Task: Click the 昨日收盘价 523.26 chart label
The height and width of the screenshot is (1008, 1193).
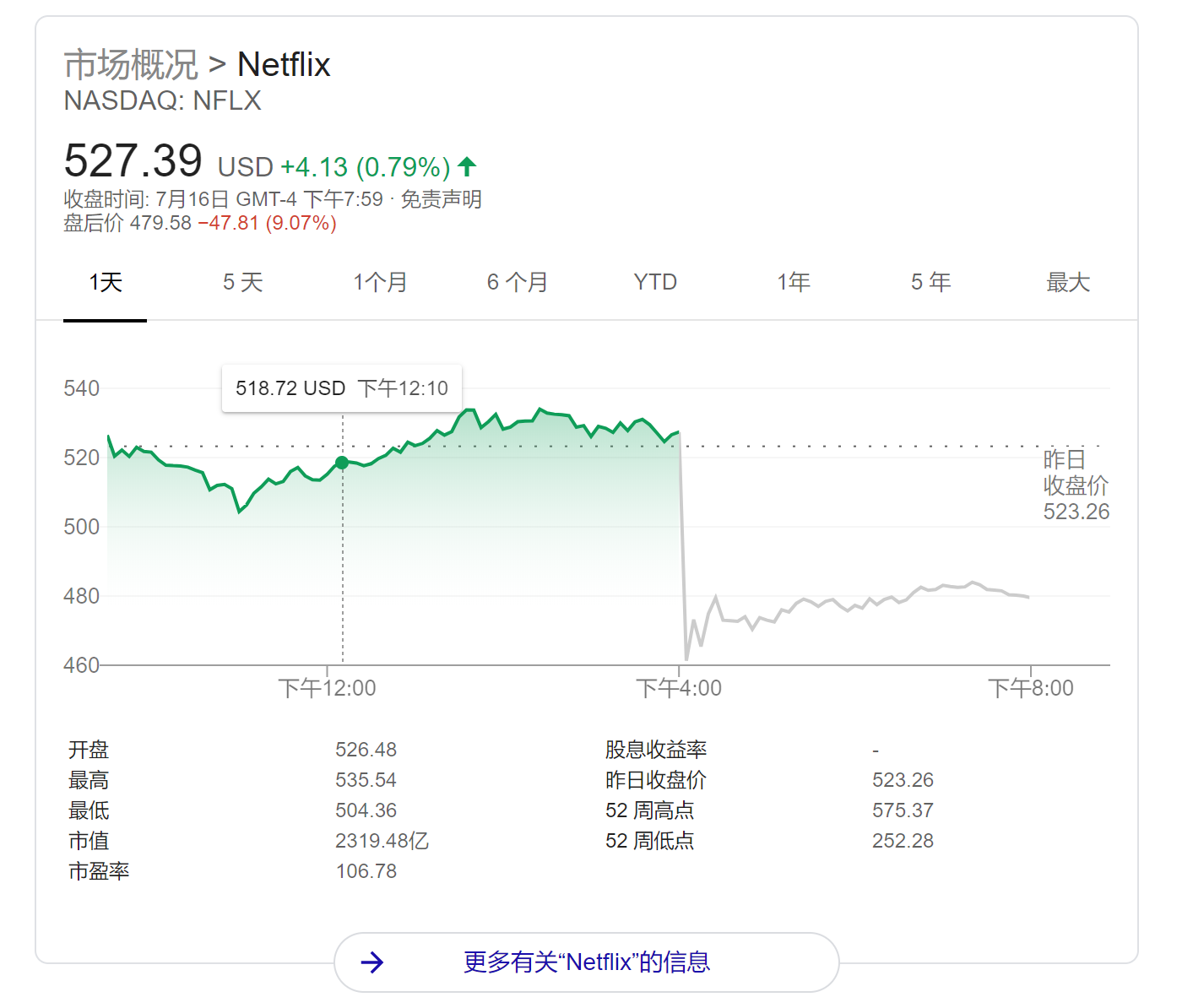Action: (x=1076, y=485)
